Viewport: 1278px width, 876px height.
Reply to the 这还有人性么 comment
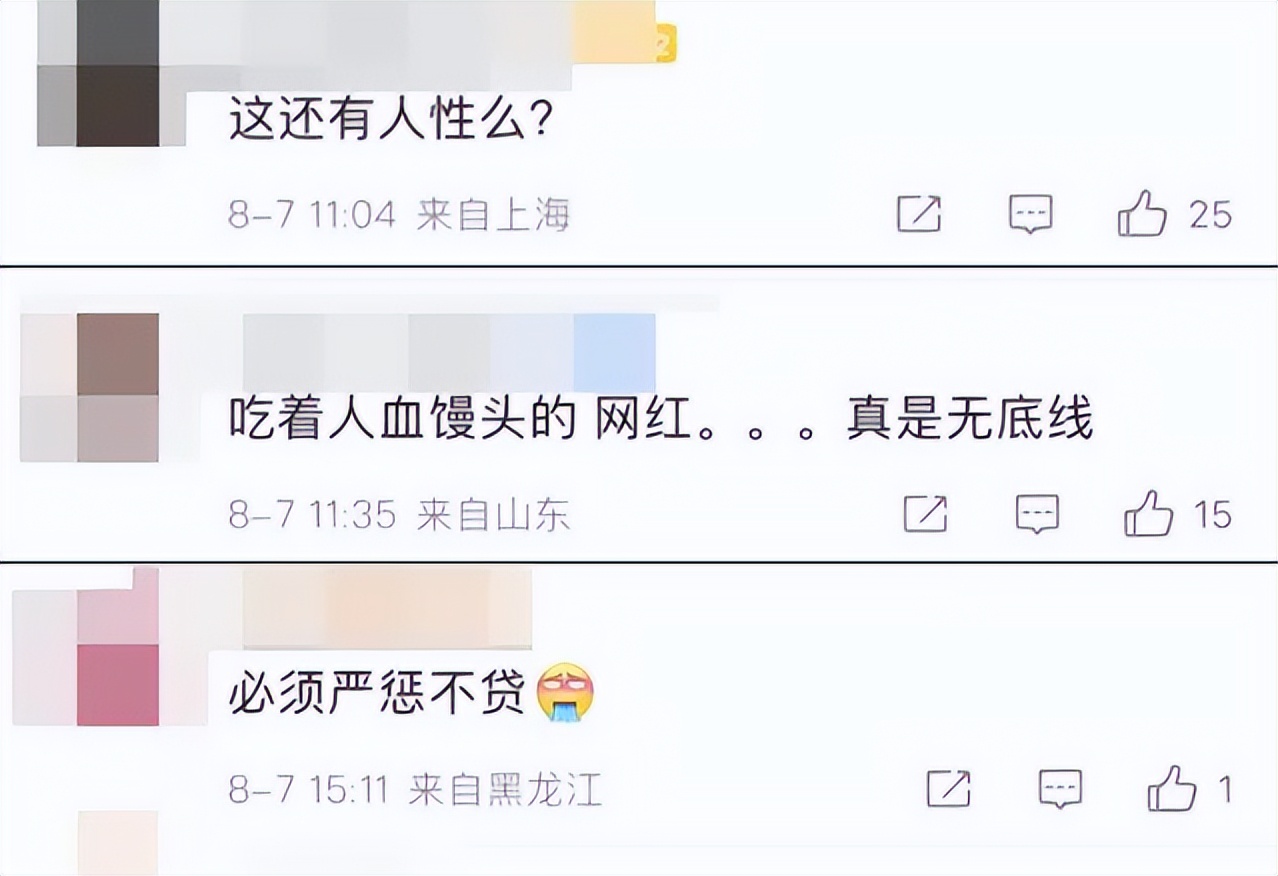click(1030, 214)
